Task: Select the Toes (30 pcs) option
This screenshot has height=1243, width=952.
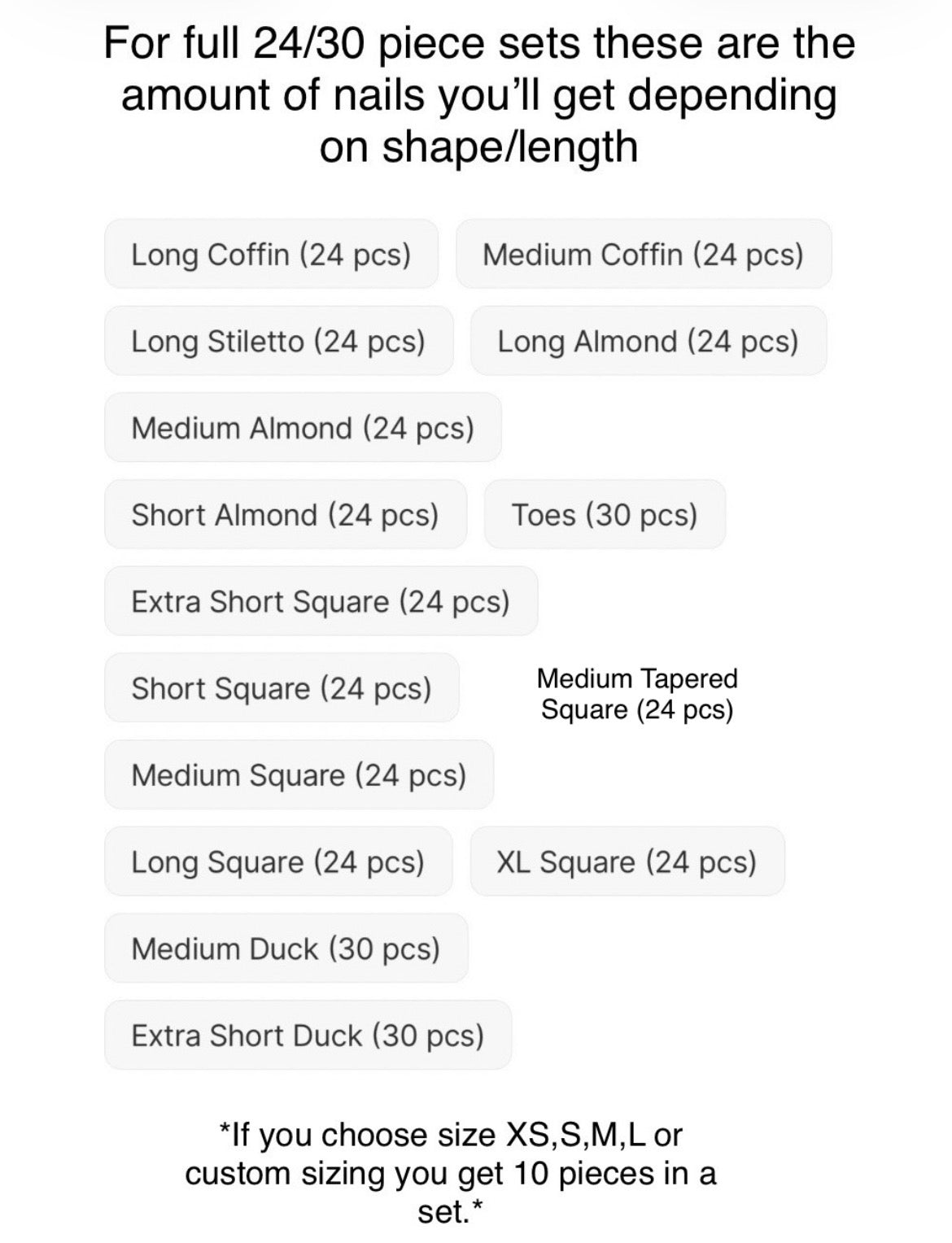Action: [604, 515]
